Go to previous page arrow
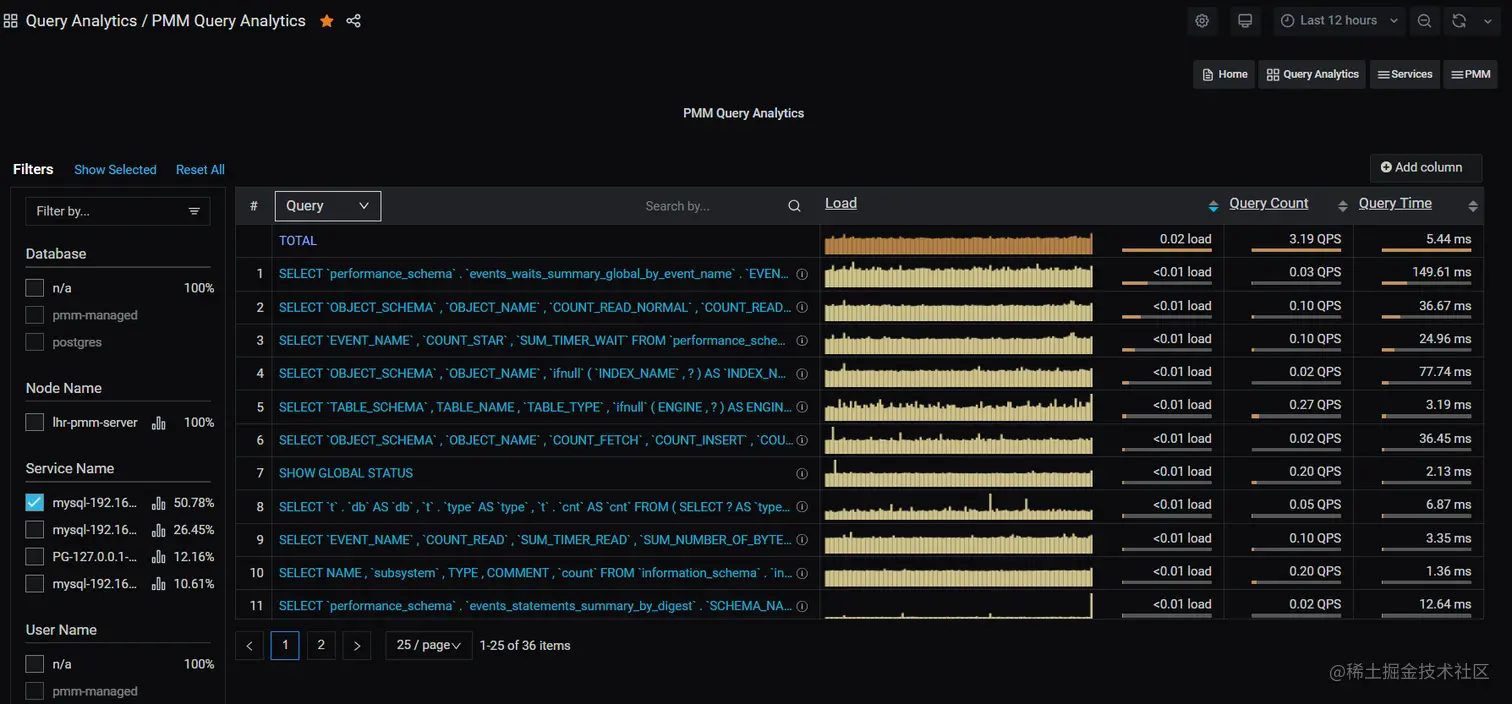1512x704 pixels. pos(250,645)
